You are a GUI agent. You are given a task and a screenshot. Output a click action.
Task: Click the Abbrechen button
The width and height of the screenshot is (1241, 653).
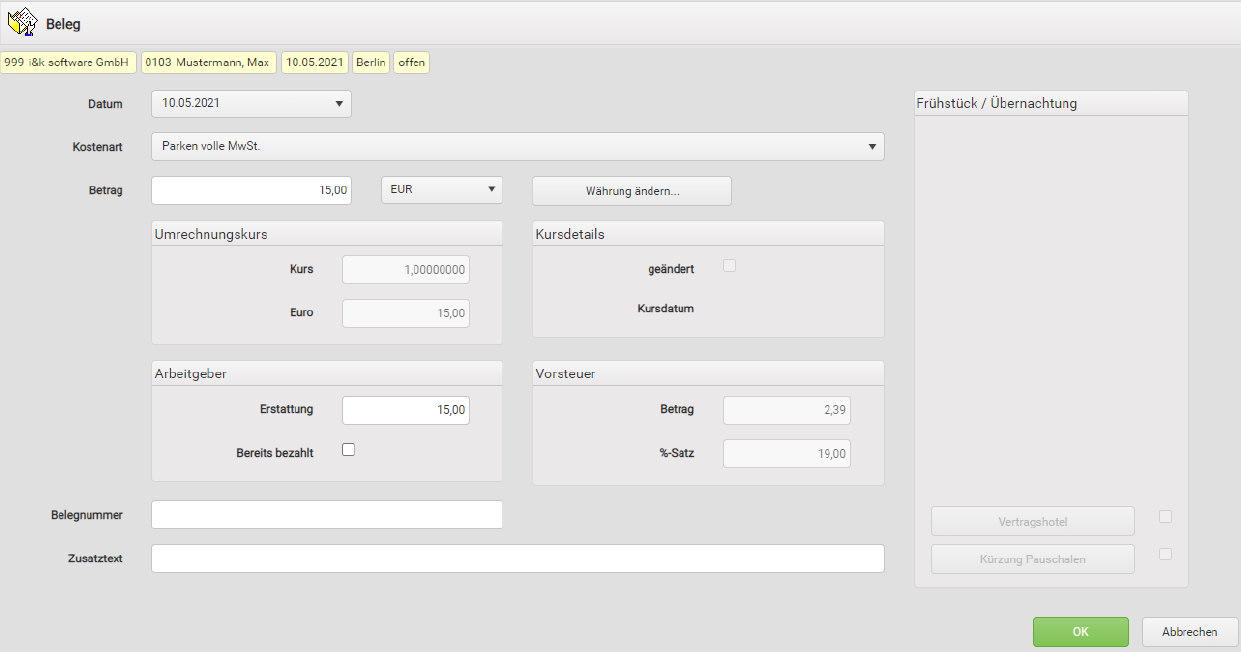[x=1189, y=632]
